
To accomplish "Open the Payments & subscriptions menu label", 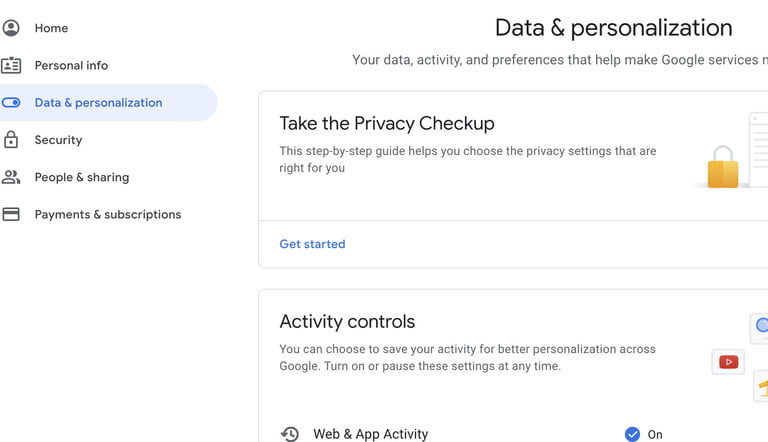I will 108,214.
